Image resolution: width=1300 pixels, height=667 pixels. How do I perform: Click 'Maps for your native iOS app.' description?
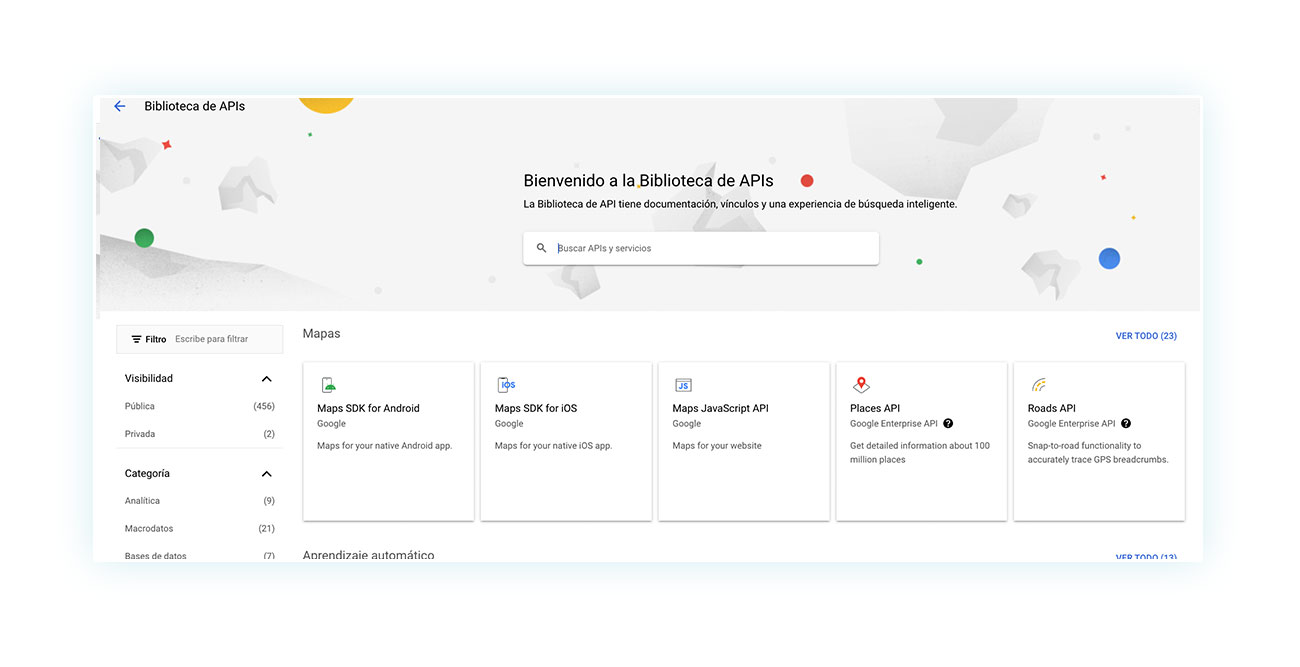(554, 446)
